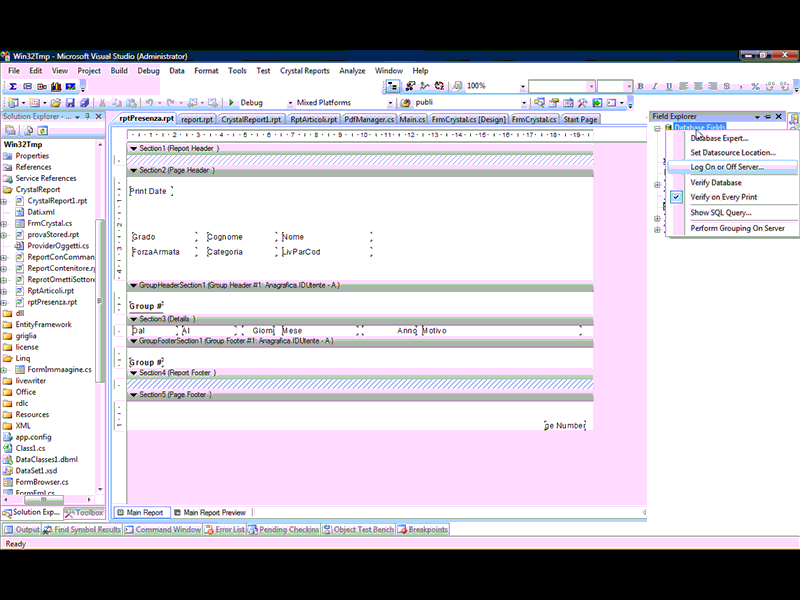This screenshot has width=800, height=600.
Task: Click the Underline formatting icon
Action: click(669, 86)
